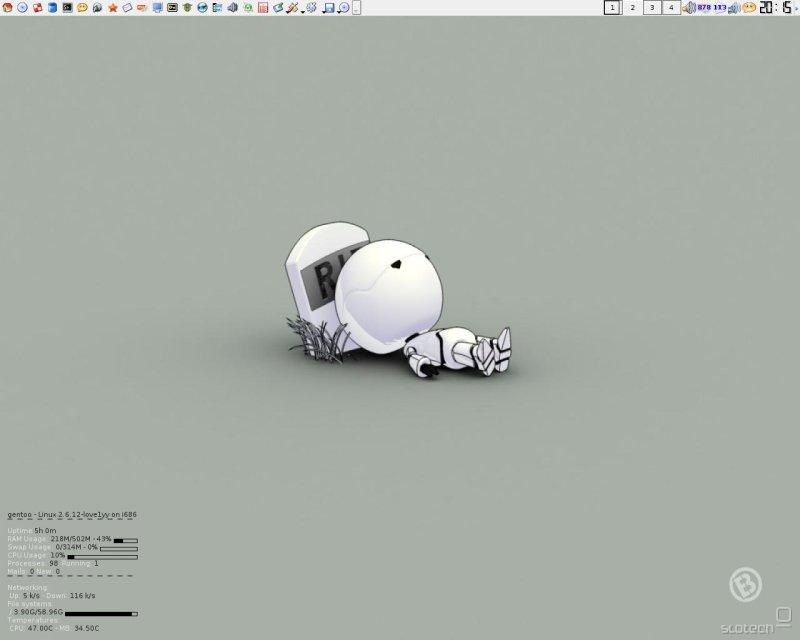The width and height of the screenshot is (800, 640).
Task: Click the Processes count "98"
Action: (x=54, y=563)
